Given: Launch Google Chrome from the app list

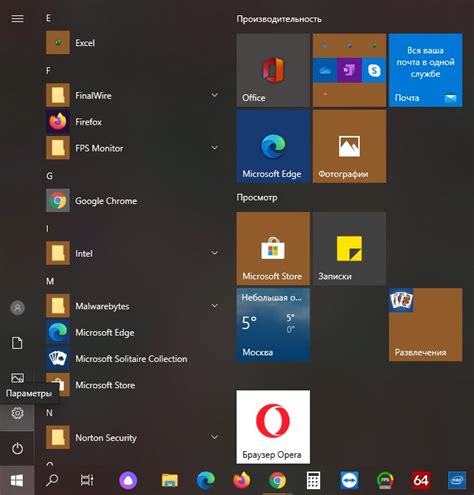Looking at the screenshot, I should coord(133,201).
